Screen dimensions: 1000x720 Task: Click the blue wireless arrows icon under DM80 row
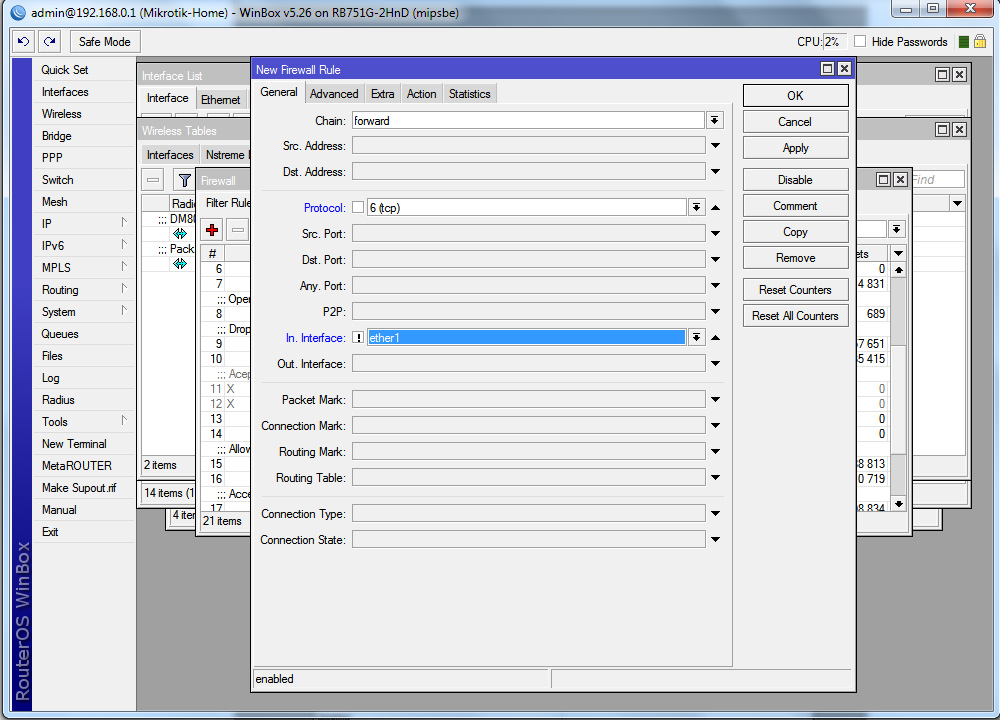click(x=180, y=233)
